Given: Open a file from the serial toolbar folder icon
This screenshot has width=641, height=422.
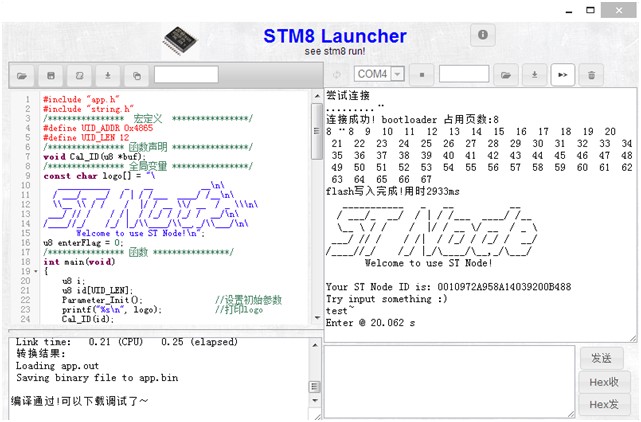Looking at the screenshot, I should pyautogui.click(x=506, y=75).
